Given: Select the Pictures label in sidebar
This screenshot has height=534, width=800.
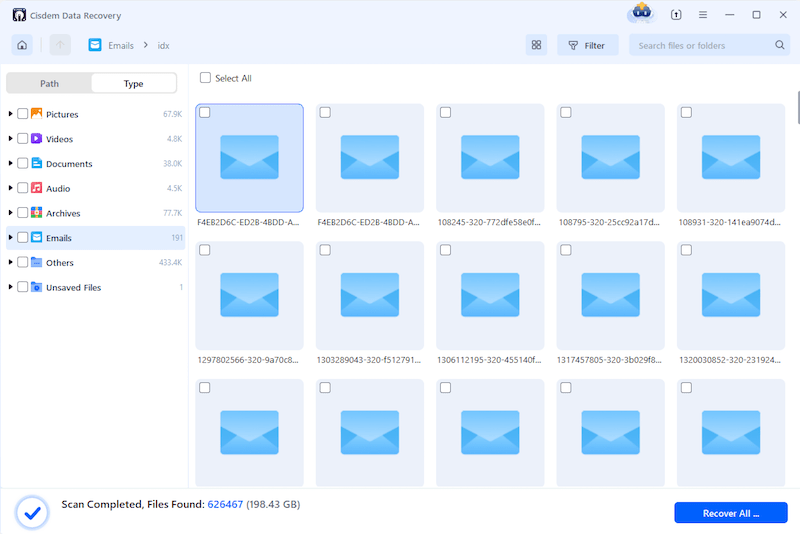Looking at the screenshot, I should [62, 114].
